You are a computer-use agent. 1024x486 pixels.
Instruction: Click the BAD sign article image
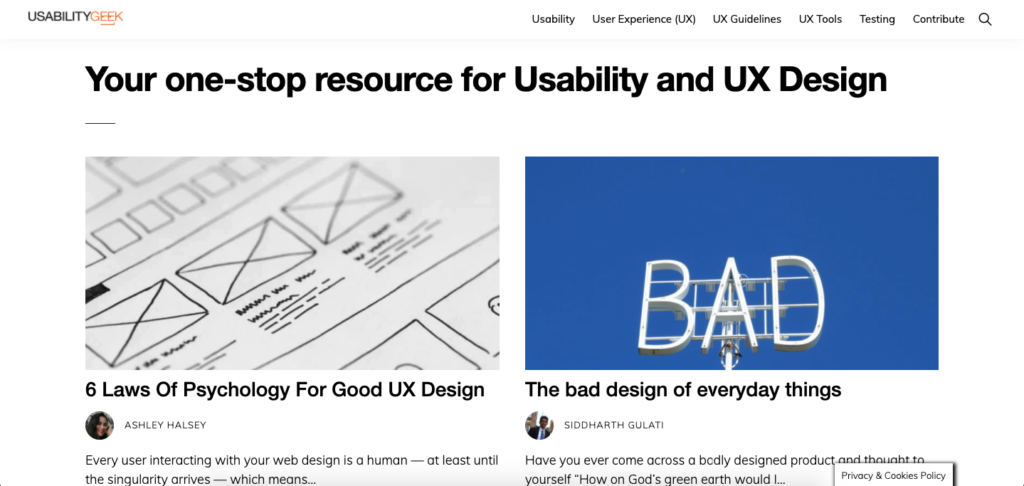coord(731,263)
